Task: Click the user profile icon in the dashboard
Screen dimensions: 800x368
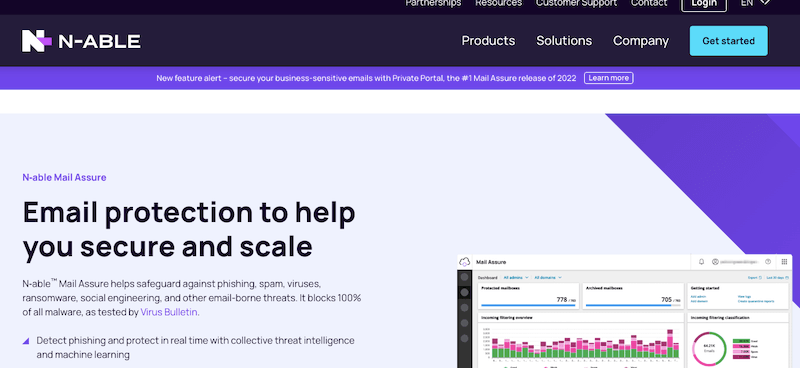Action: [x=715, y=262]
